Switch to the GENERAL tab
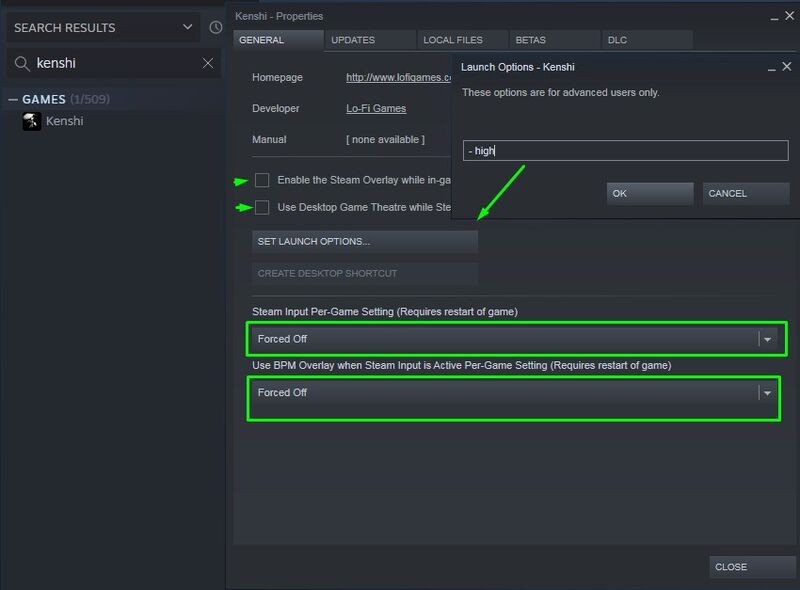Screen dimensions: 800x590 point(278,40)
